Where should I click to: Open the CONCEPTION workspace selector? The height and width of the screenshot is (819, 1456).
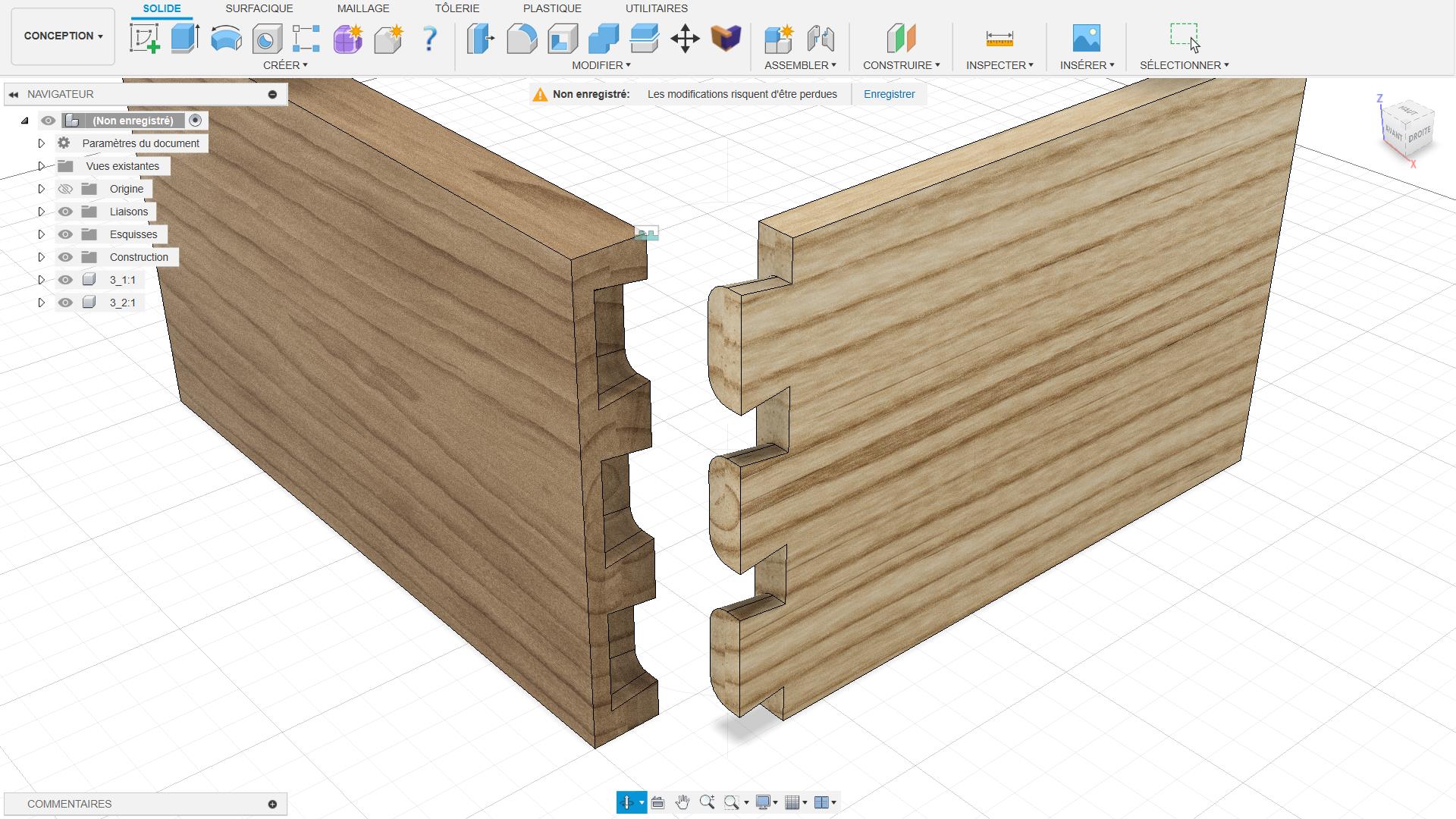[x=62, y=36]
